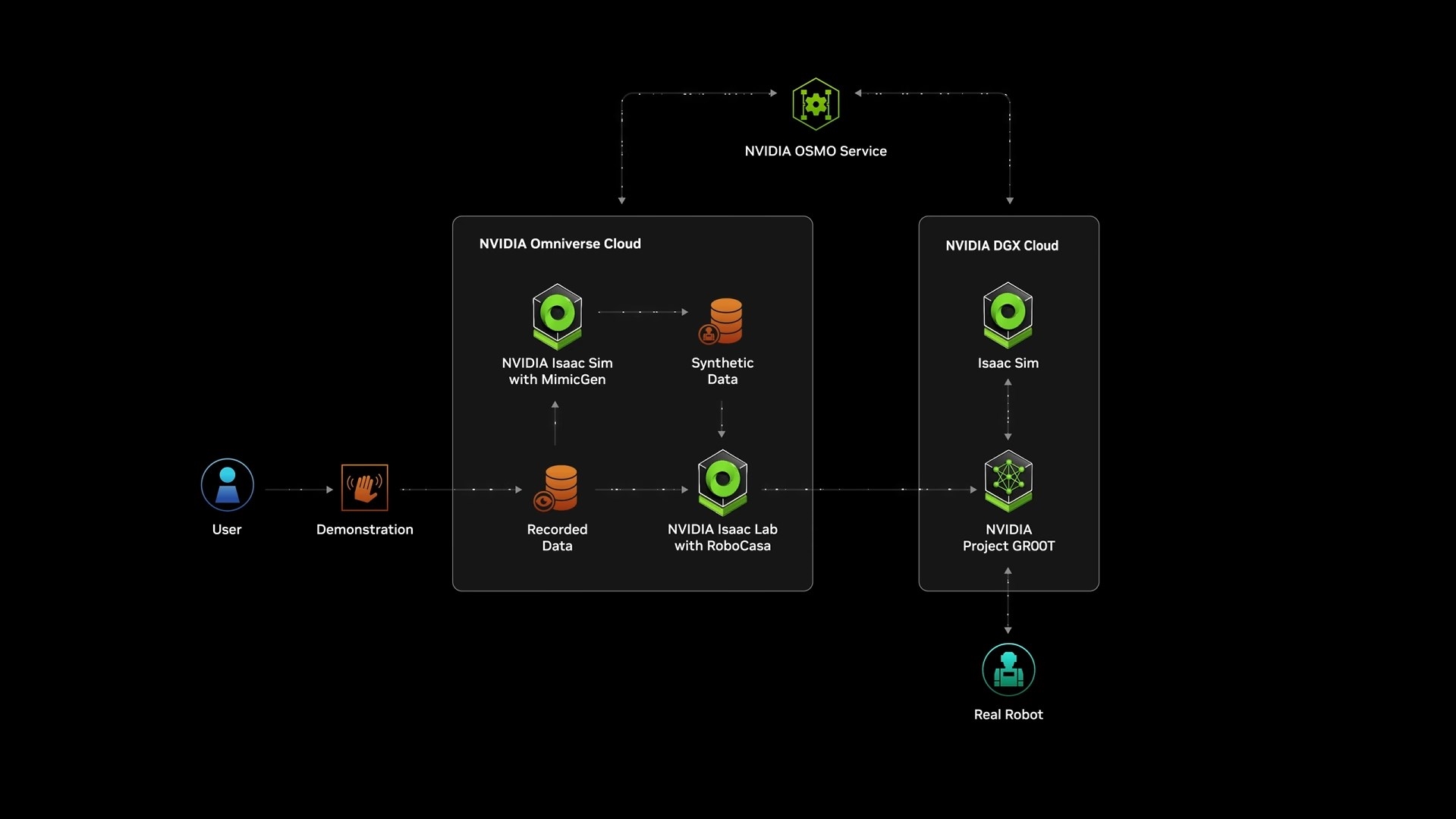The image size is (1456, 819).
Task: Click the NVIDIA Project GR00T label
Action: coord(1008,537)
